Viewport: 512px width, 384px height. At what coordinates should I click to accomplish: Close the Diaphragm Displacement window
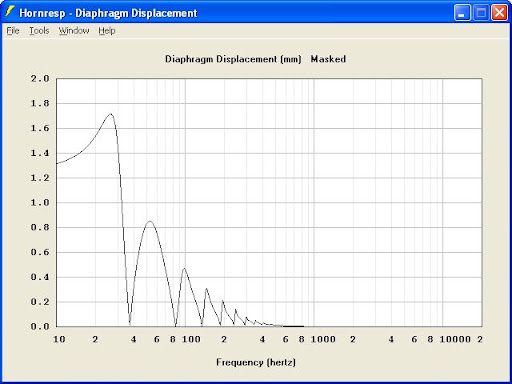[499, 13]
